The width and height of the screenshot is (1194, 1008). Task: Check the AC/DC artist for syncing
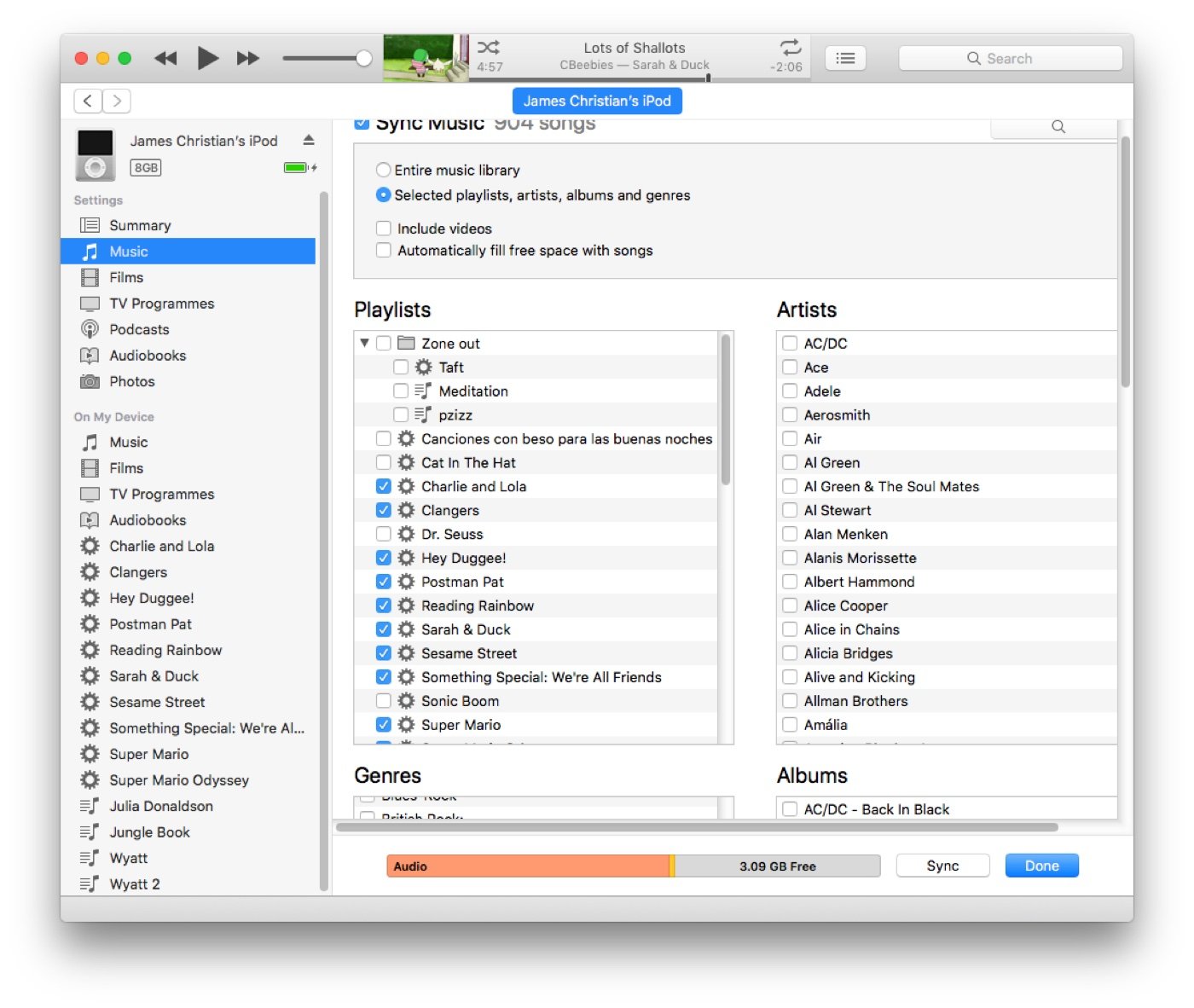pyautogui.click(x=790, y=343)
